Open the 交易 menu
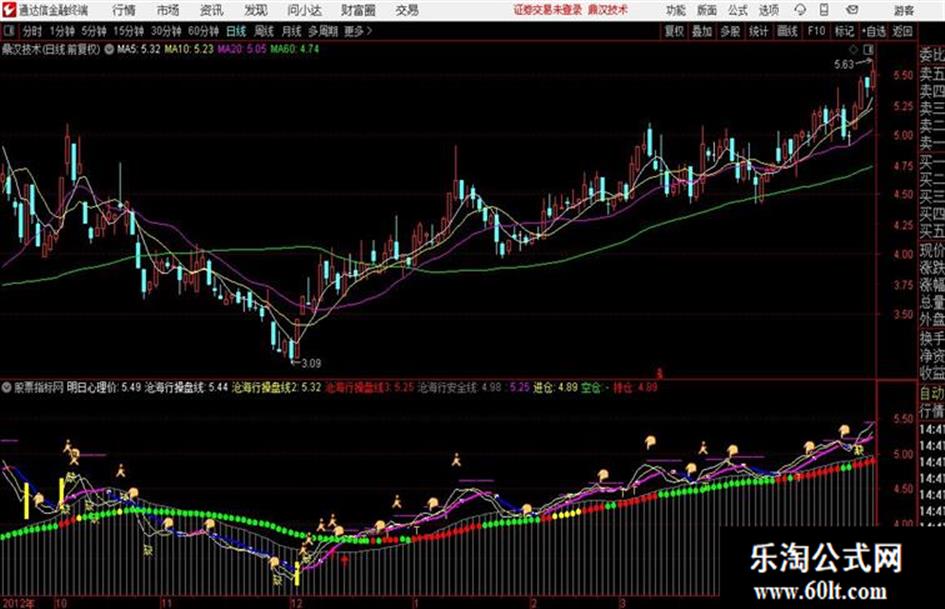The image size is (945, 609). coord(407,10)
